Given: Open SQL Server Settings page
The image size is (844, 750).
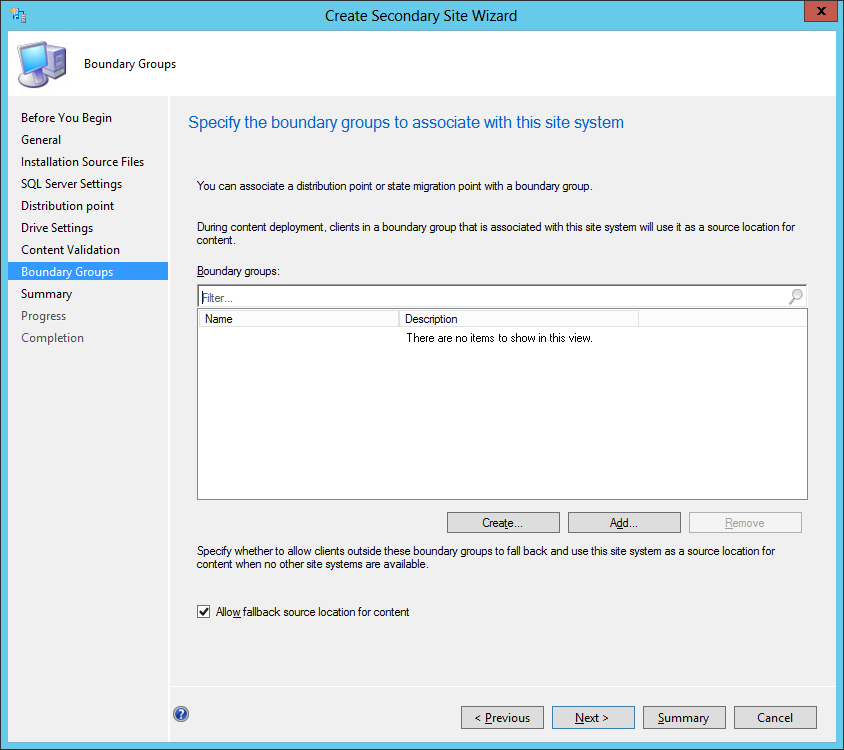Looking at the screenshot, I should pos(72,184).
